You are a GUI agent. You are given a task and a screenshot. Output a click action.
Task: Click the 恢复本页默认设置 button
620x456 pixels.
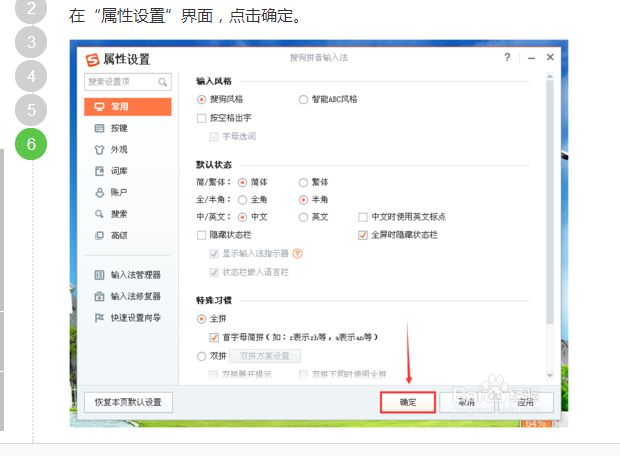(129, 403)
